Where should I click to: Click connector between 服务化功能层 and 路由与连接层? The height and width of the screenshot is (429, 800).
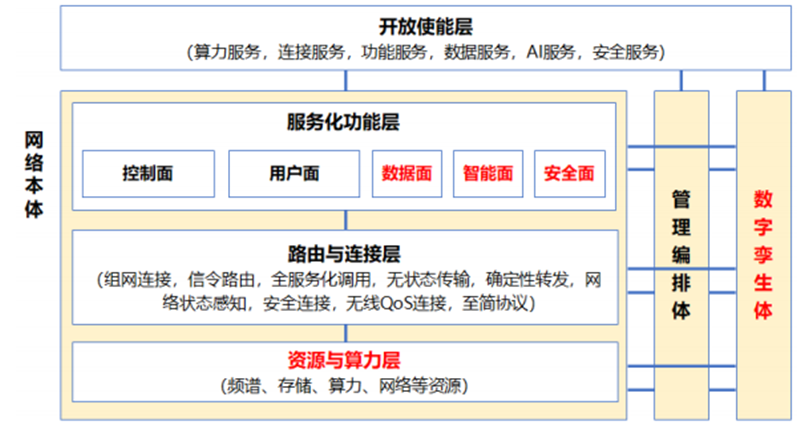coord(346,220)
